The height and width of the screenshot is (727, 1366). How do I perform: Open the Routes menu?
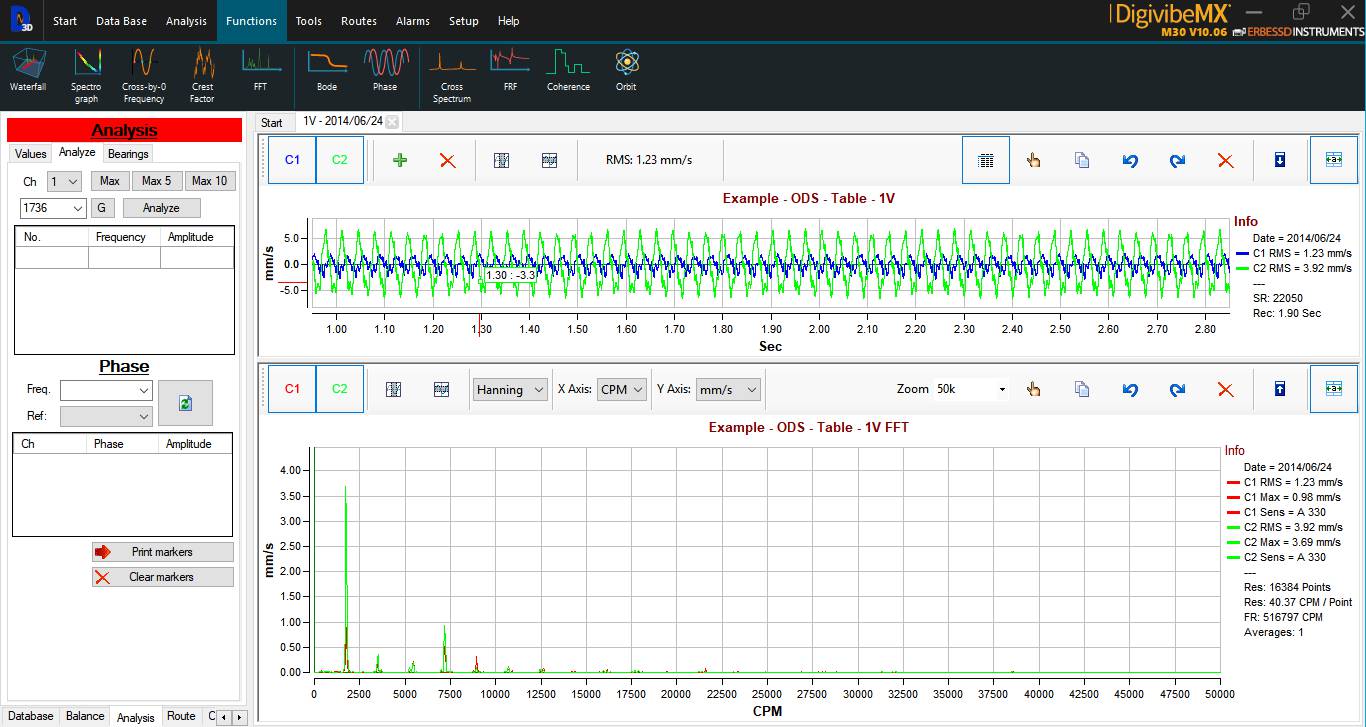coord(358,20)
